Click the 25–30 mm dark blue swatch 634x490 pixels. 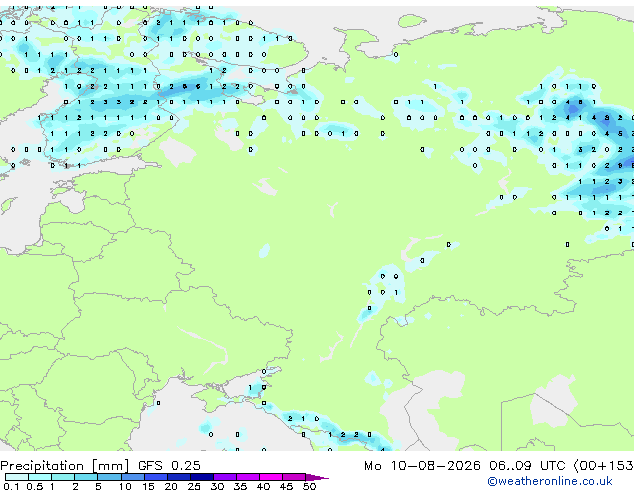[x=202, y=477]
